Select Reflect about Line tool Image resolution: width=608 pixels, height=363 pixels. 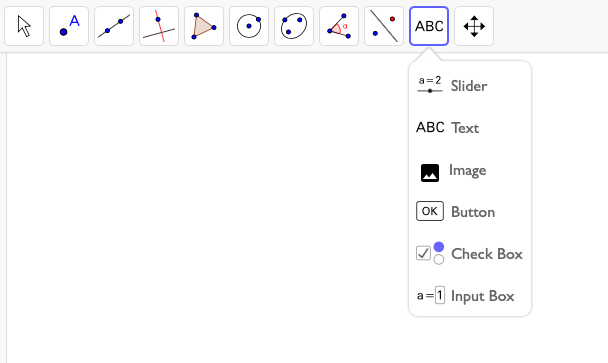pos(384,26)
